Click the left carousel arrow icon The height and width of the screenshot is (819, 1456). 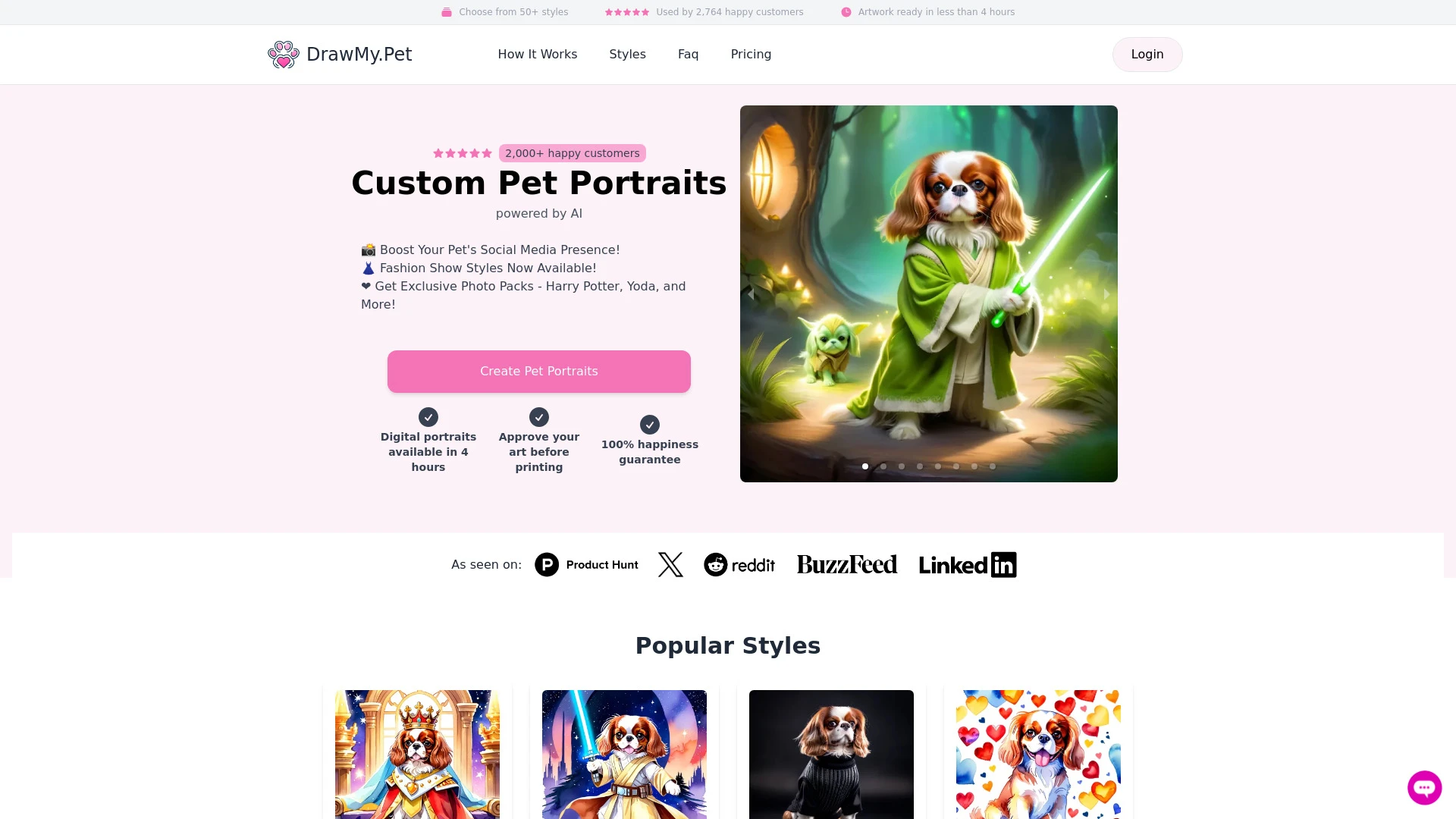pyautogui.click(x=752, y=293)
